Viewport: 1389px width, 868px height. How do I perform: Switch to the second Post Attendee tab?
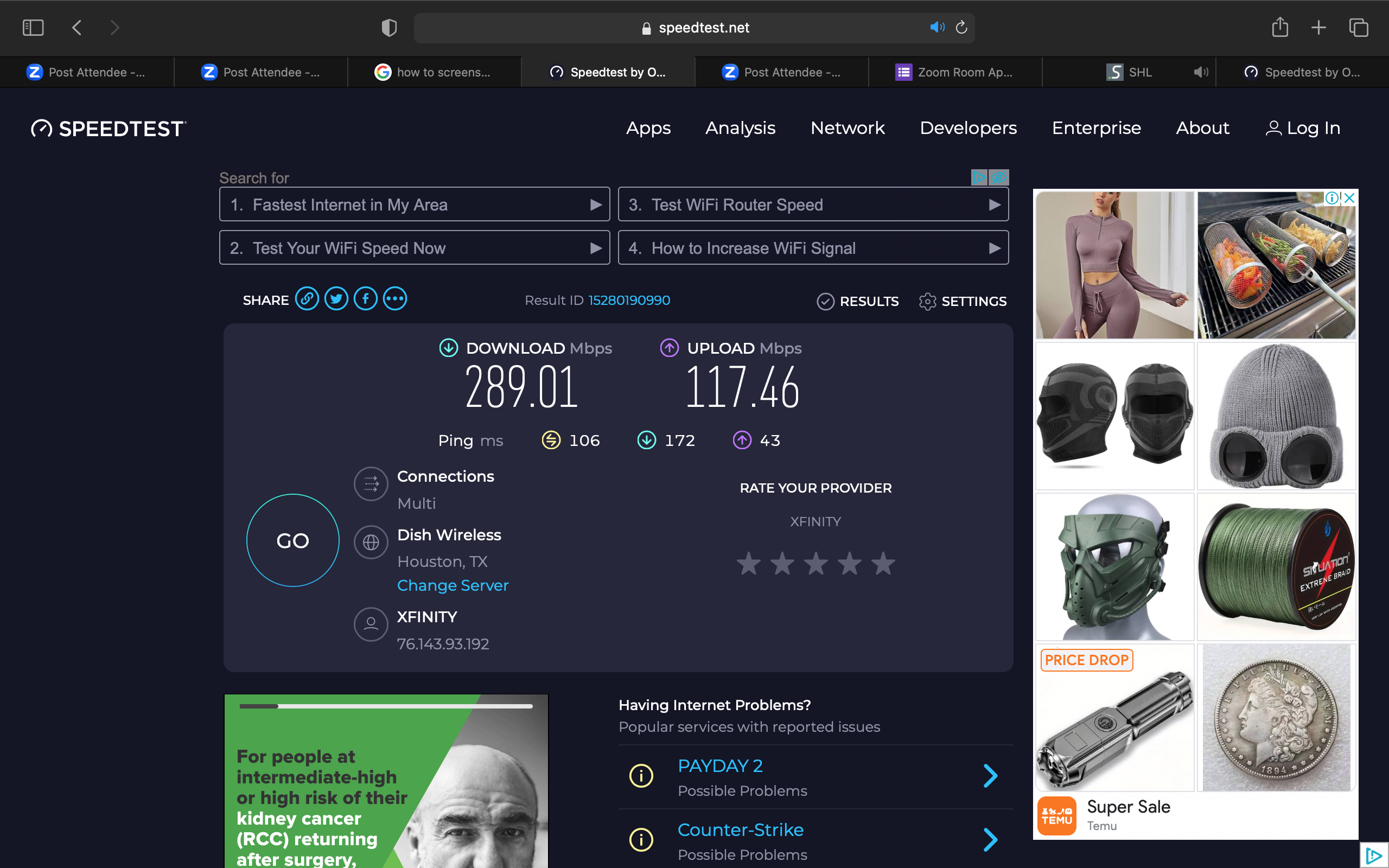click(x=261, y=72)
